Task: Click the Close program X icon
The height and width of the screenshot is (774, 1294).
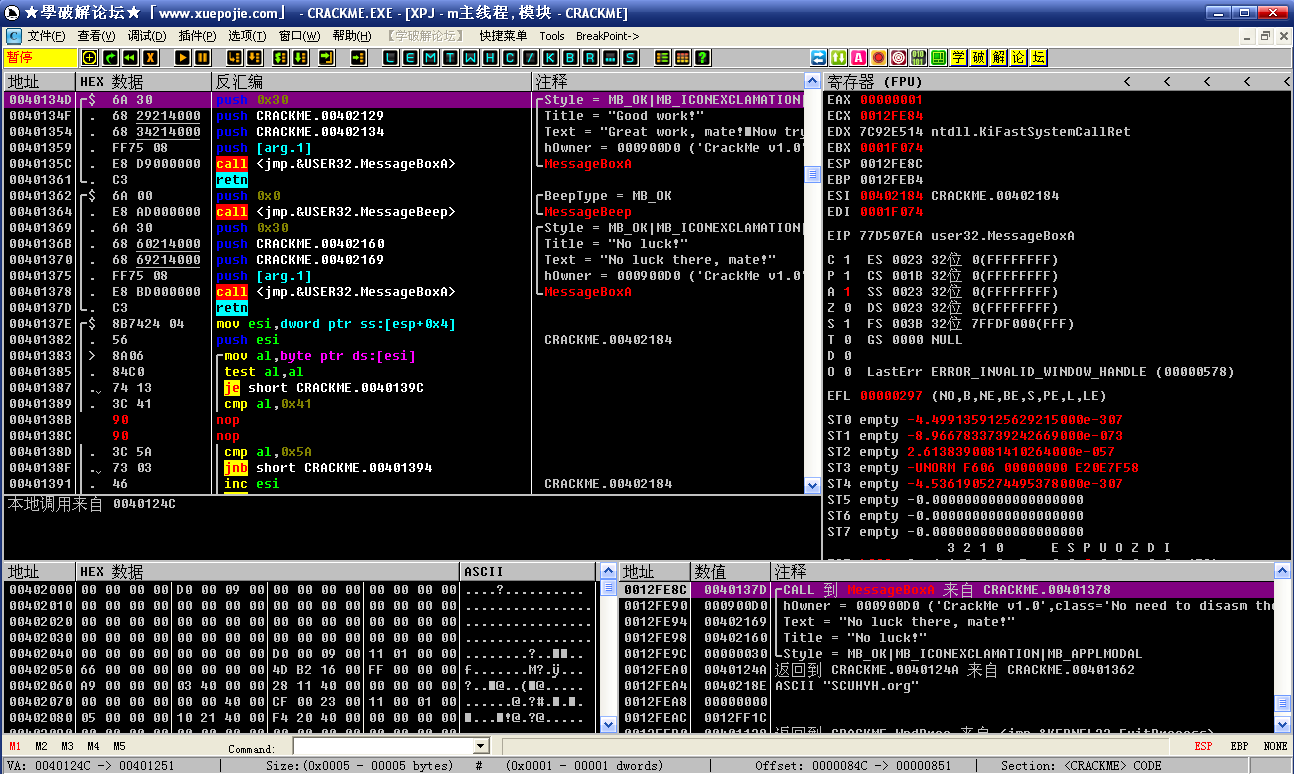Action: (x=151, y=58)
